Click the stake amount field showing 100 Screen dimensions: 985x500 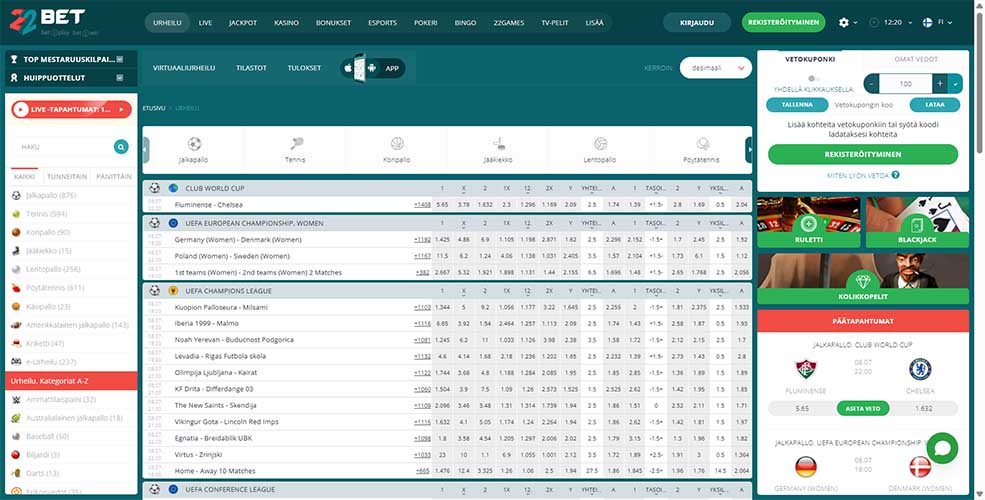(x=906, y=84)
